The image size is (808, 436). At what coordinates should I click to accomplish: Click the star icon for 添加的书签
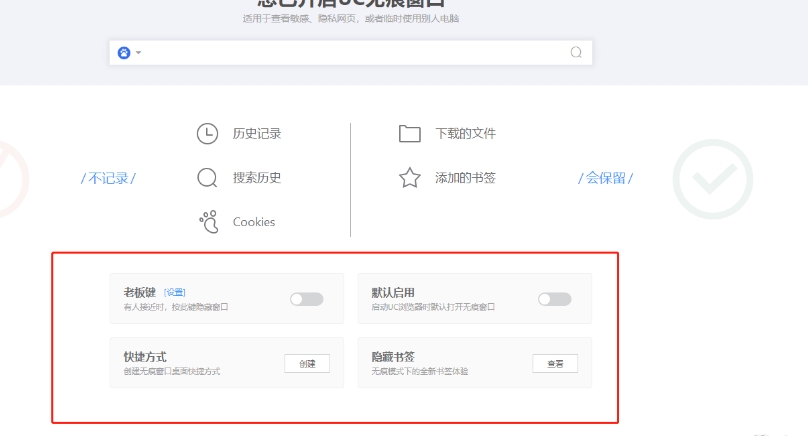click(x=410, y=178)
